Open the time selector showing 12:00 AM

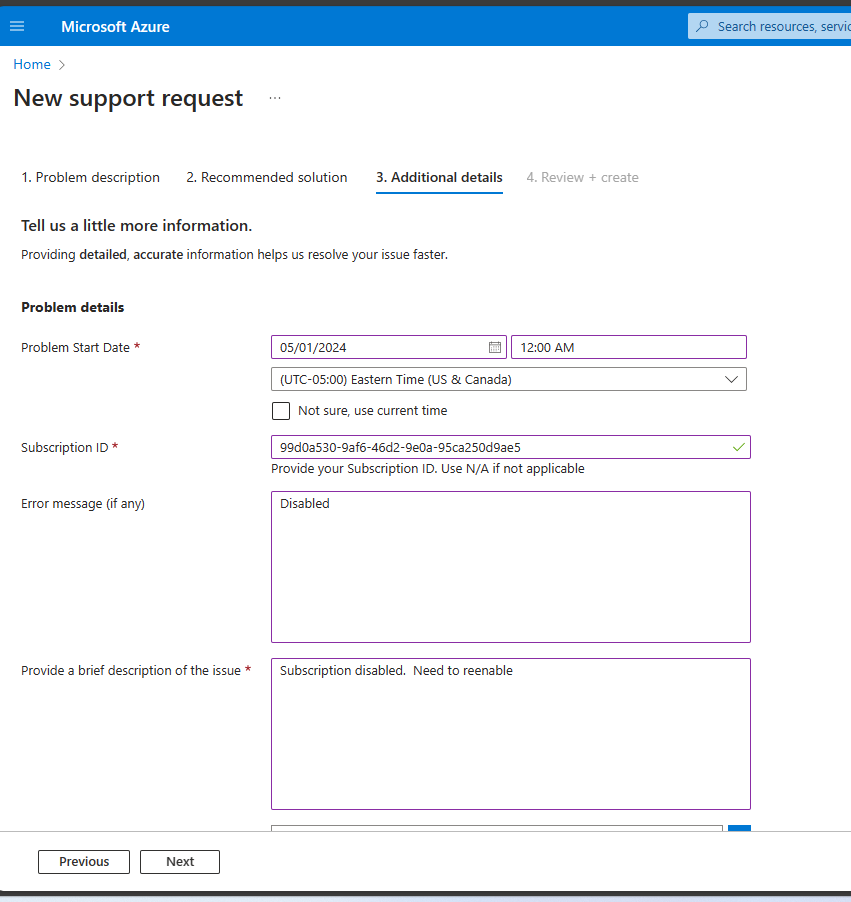pos(628,347)
